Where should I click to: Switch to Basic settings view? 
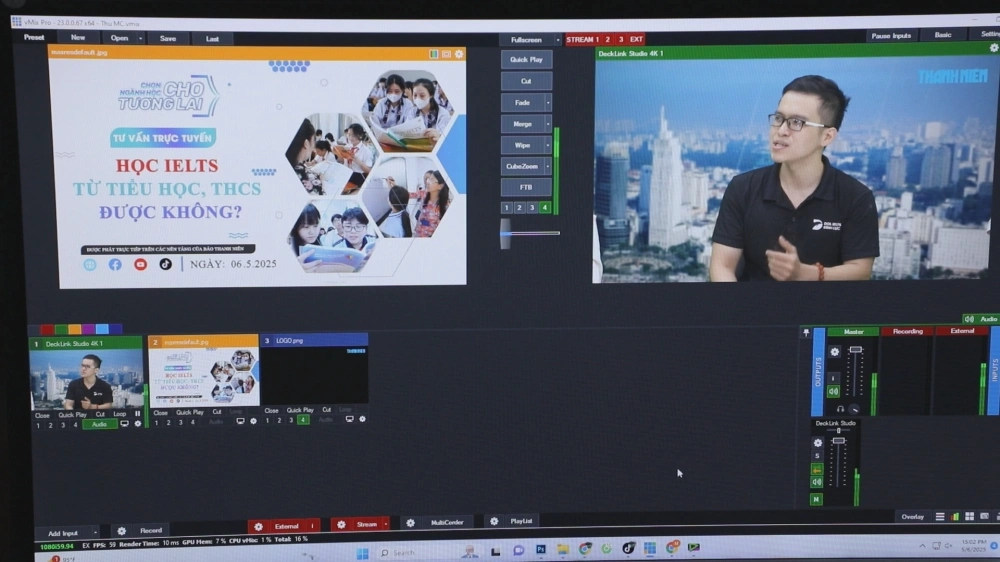[x=942, y=35]
